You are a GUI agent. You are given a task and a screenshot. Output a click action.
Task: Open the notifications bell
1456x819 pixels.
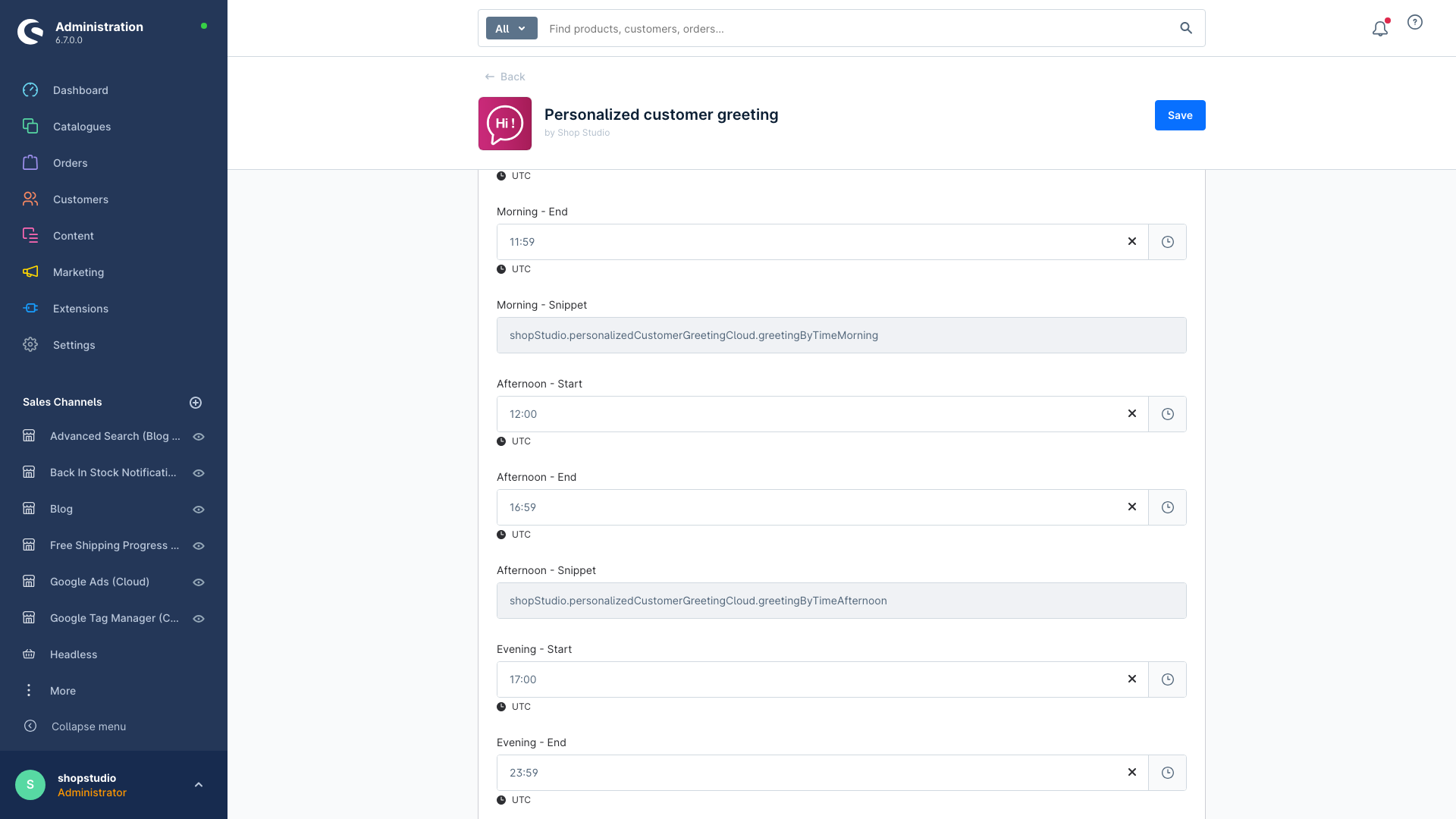(1380, 29)
